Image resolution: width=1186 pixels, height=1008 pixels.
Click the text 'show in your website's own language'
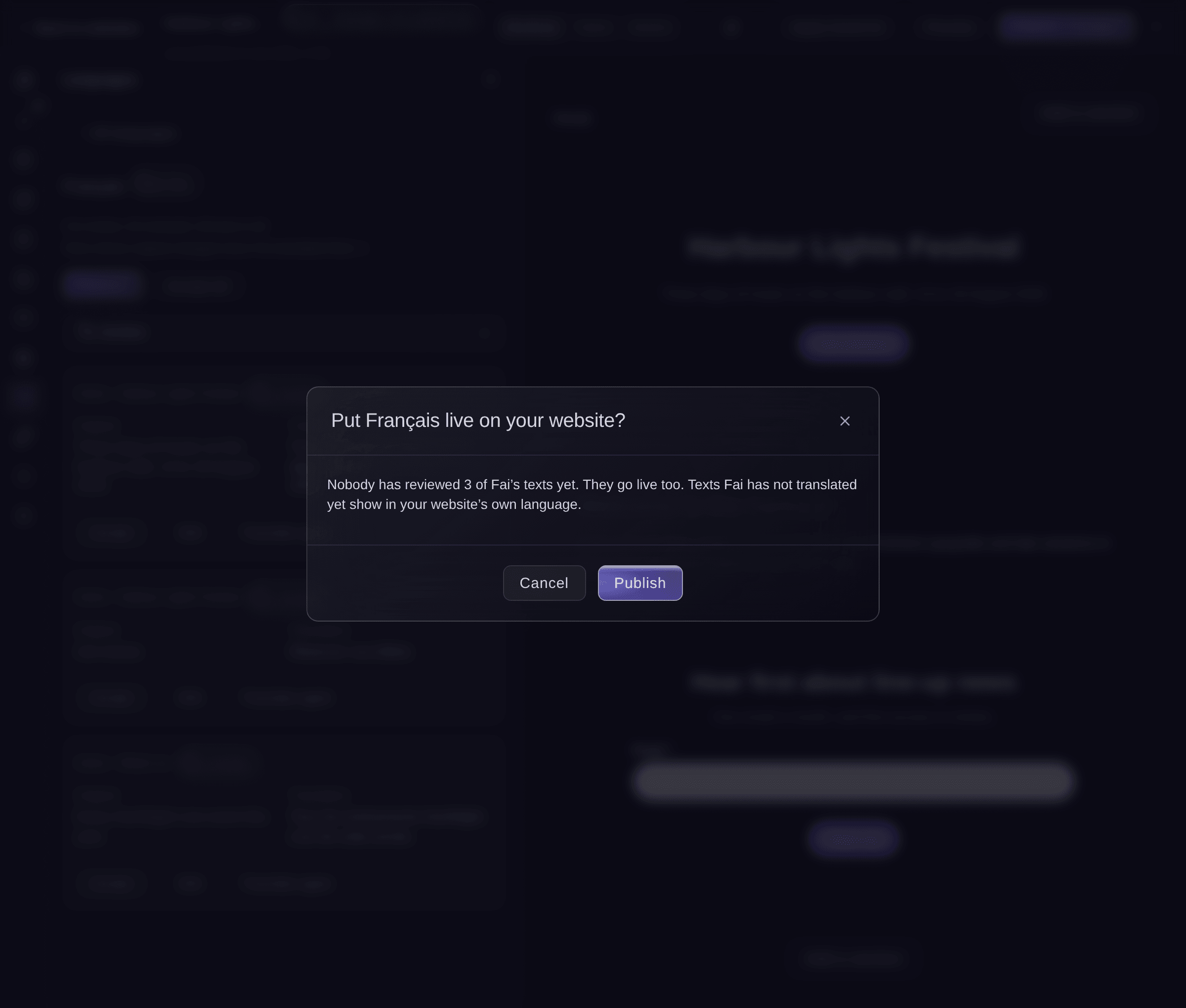tap(465, 504)
